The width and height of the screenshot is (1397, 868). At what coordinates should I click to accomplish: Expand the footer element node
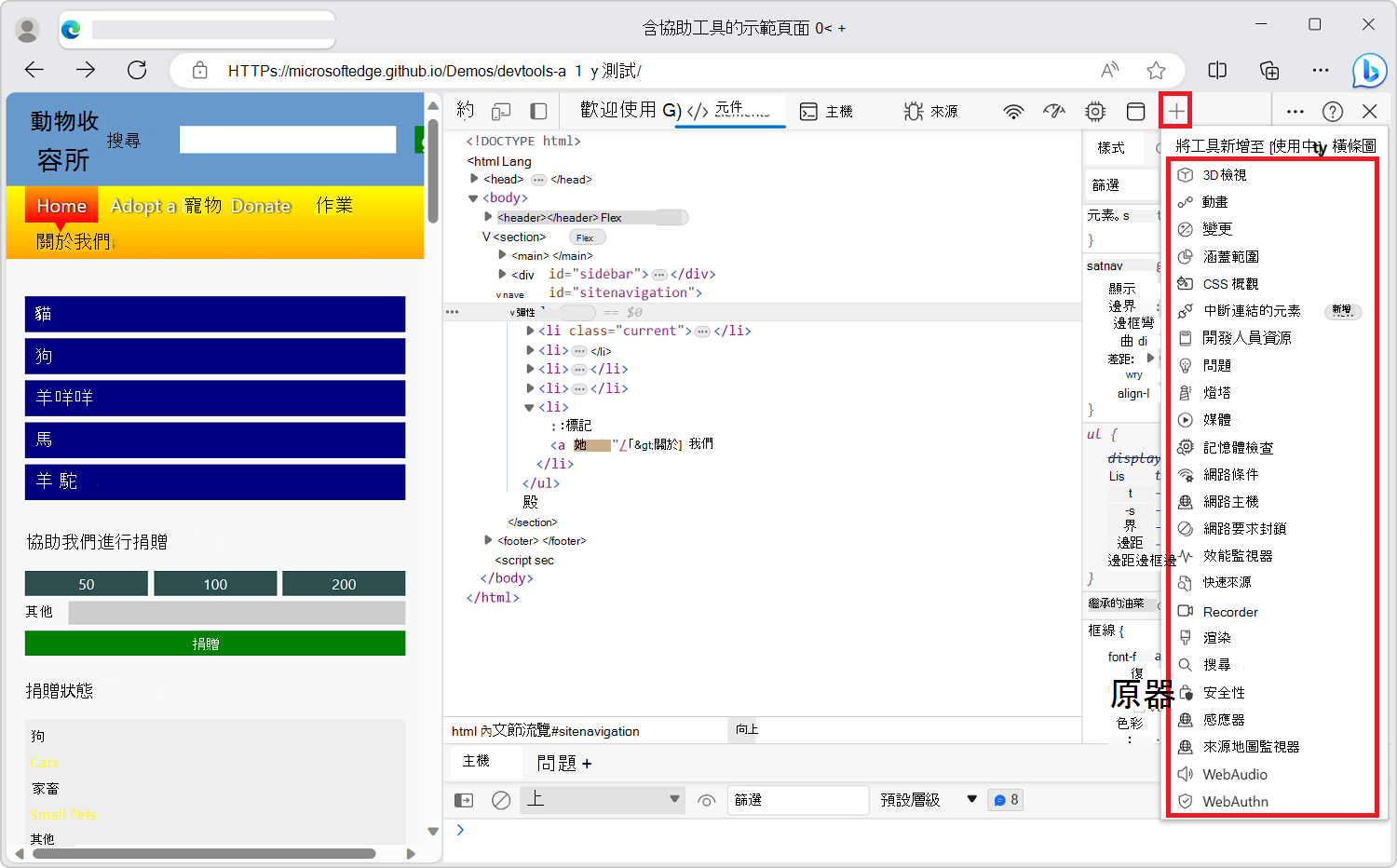(488, 540)
